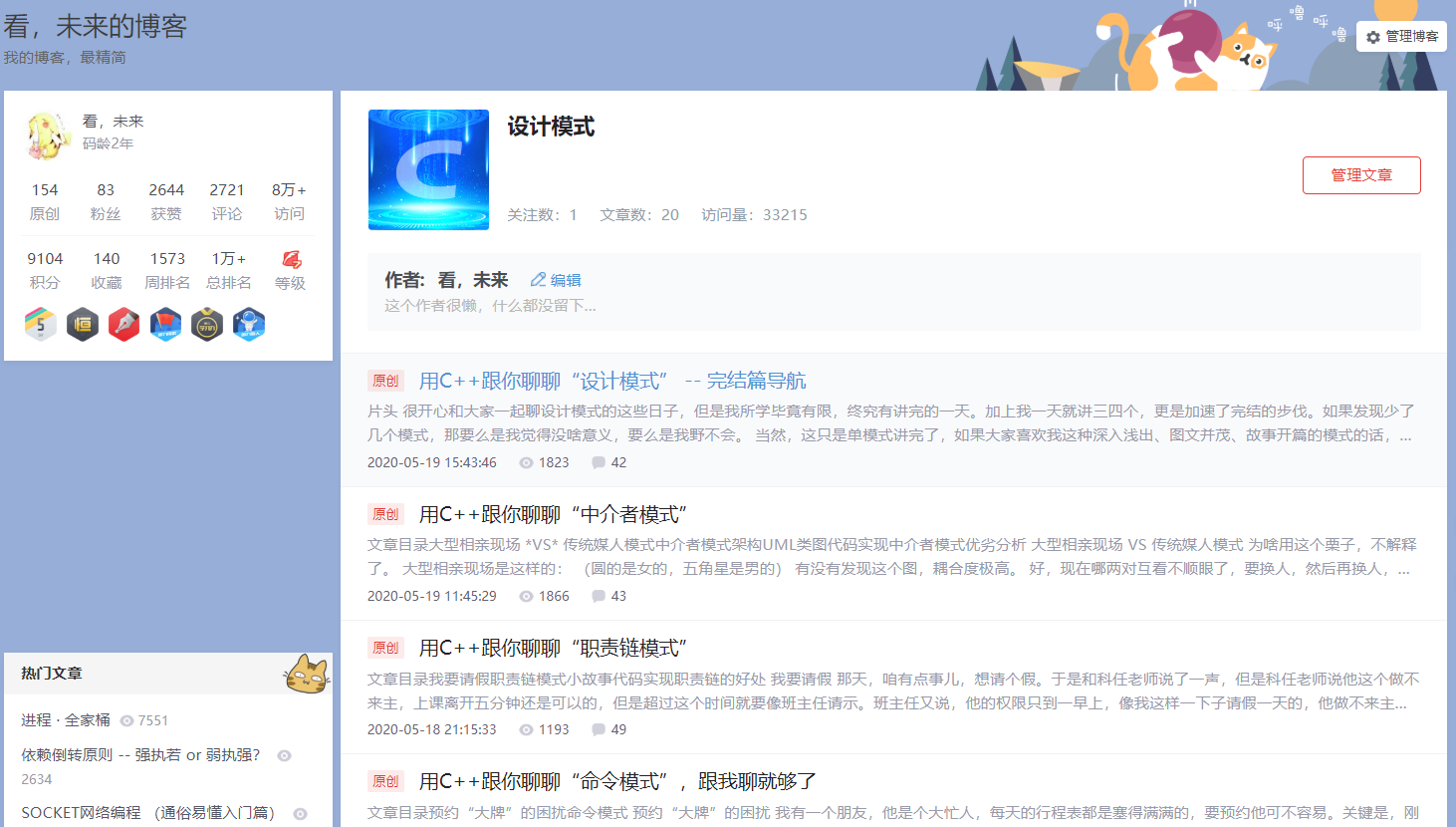
Task: Open hot article SOCKET网络编程
Action: coord(147,813)
